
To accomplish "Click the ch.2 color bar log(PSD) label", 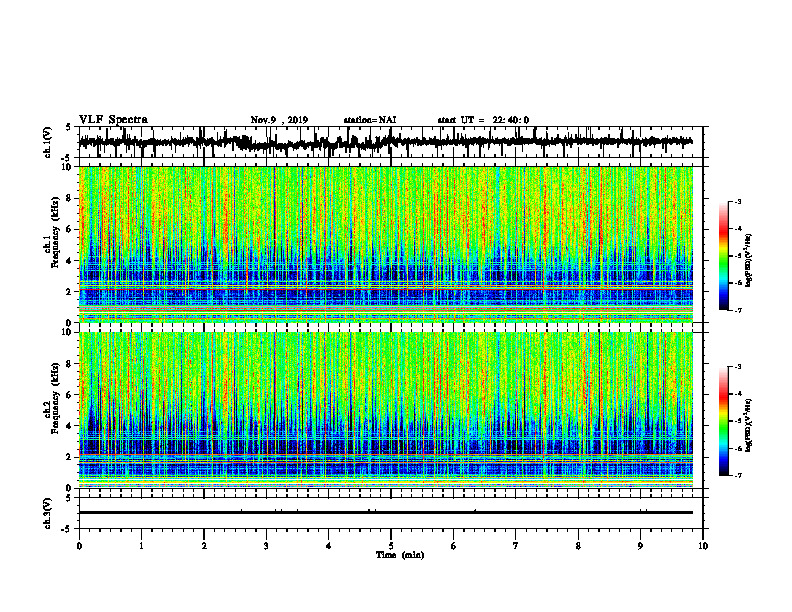I will (x=749, y=426).
